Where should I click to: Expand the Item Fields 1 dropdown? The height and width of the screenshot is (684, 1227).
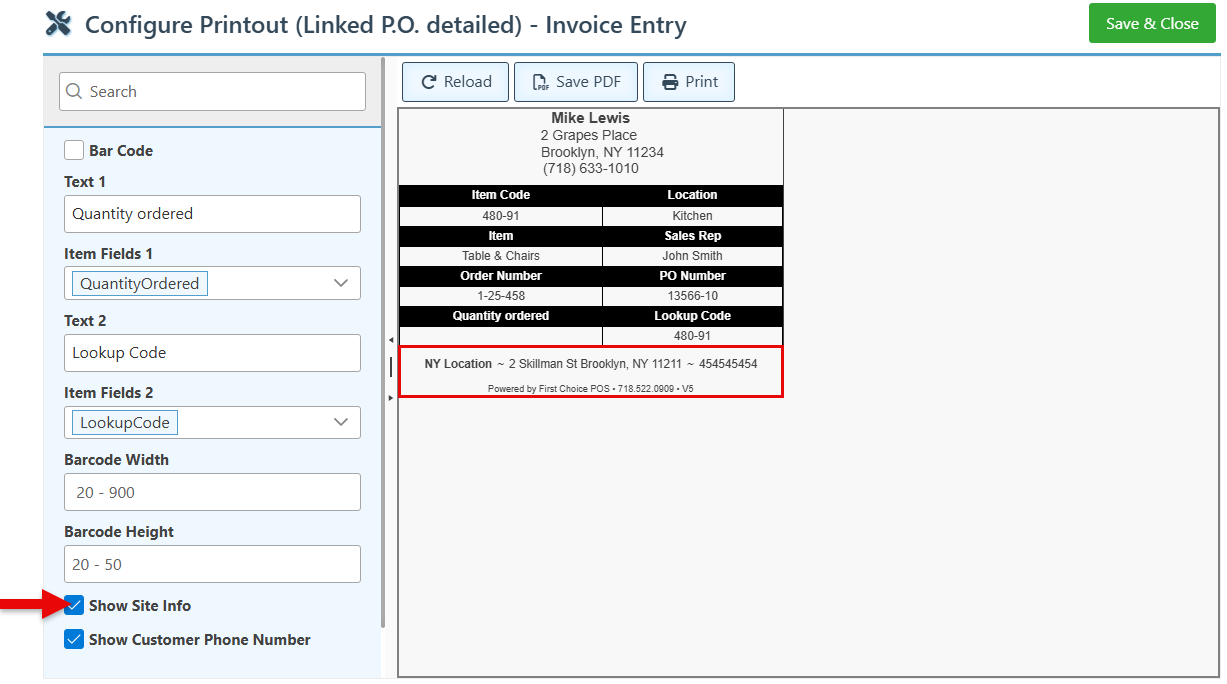tap(341, 284)
